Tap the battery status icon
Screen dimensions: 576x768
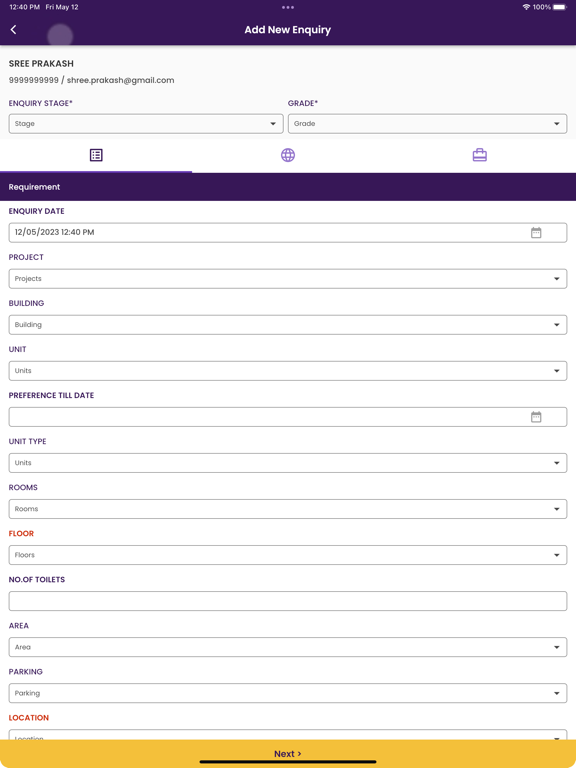(560, 7)
